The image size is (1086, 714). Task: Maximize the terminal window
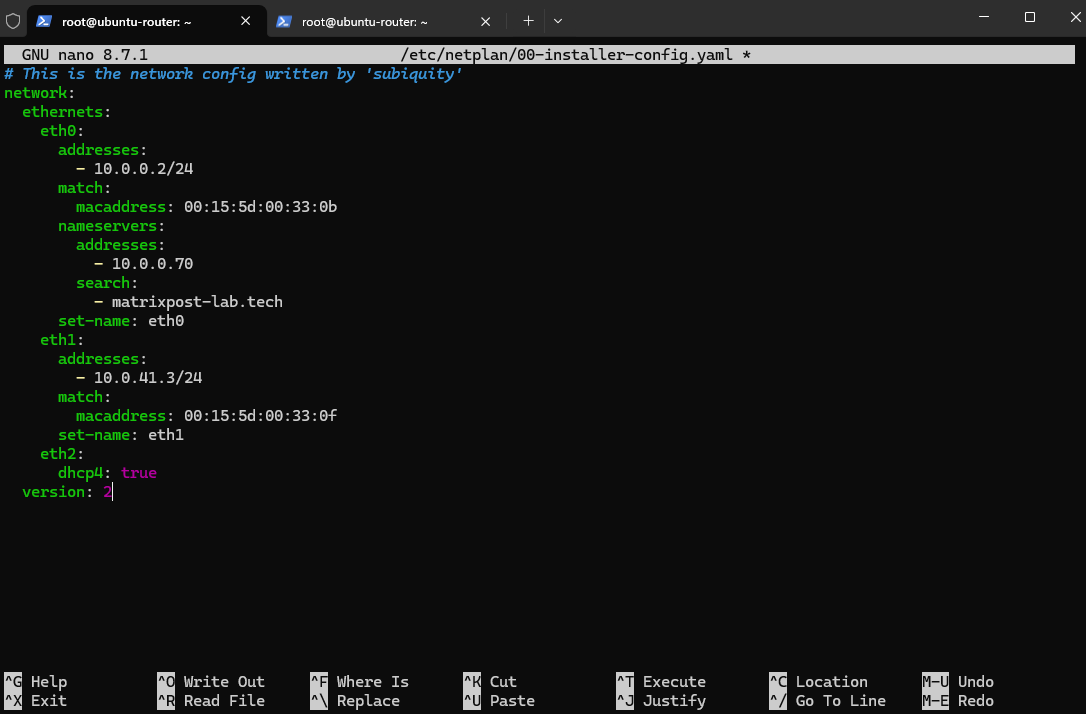tap(1029, 17)
